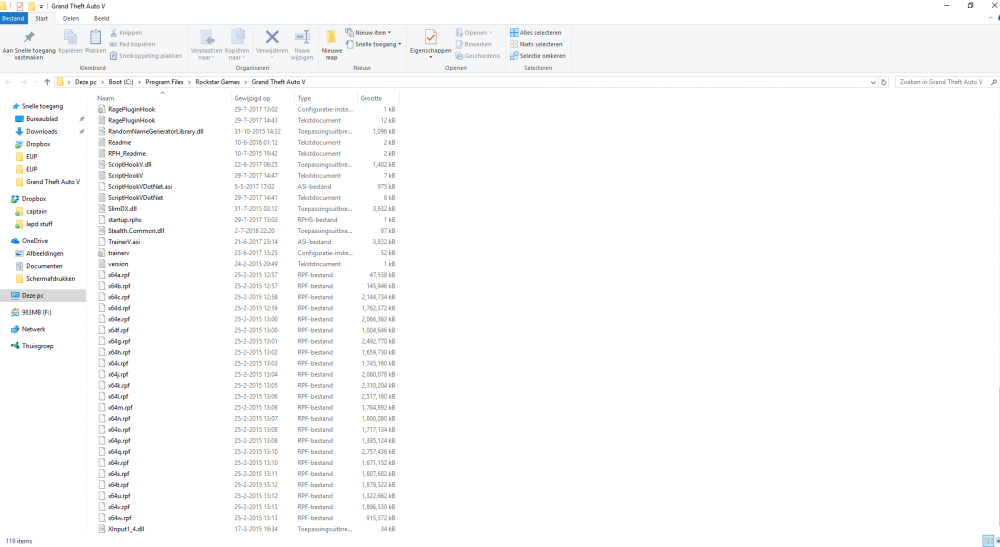The width and height of the screenshot is (1000, 547).
Task: Refresh the address bar location
Action: click(x=883, y=82)
